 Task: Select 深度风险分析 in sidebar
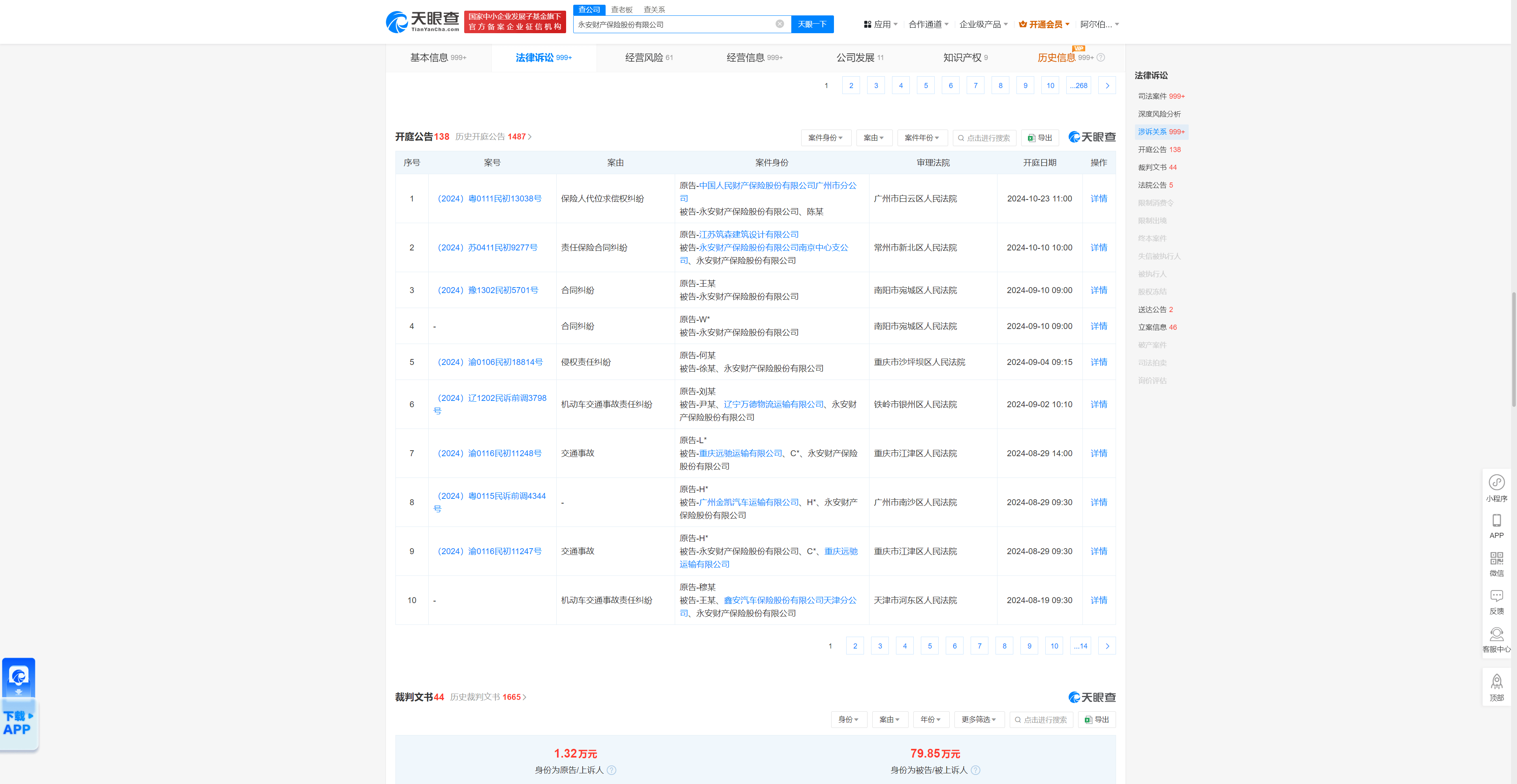(1159, 114)
